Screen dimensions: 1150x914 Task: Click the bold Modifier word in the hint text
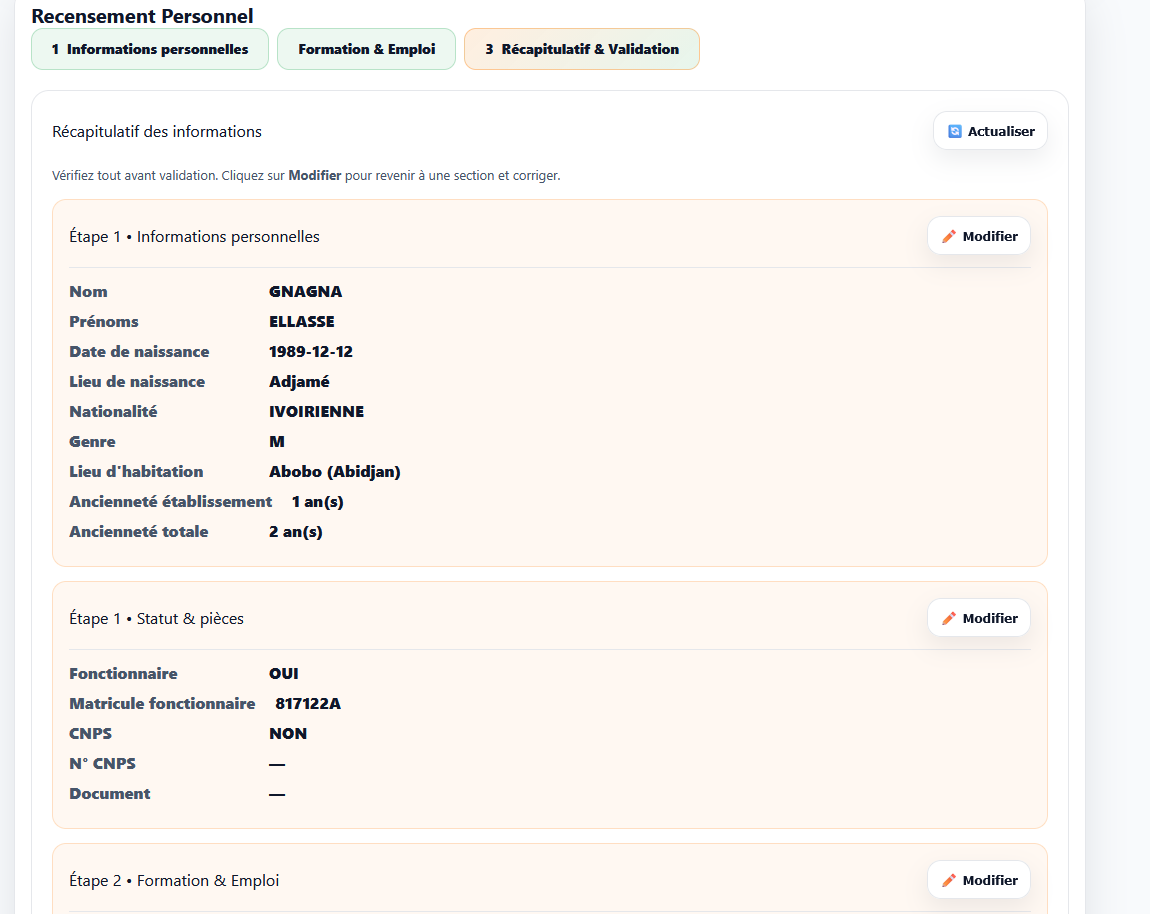(314, 176)
